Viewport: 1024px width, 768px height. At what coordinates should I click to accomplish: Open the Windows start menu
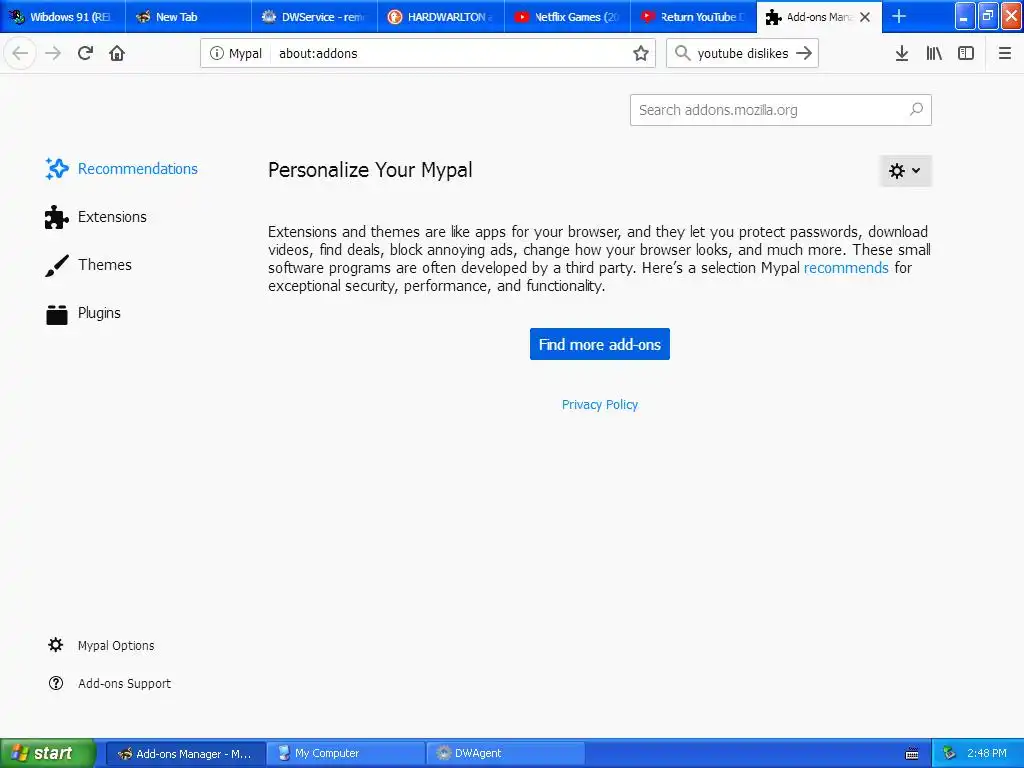[47, 753]
